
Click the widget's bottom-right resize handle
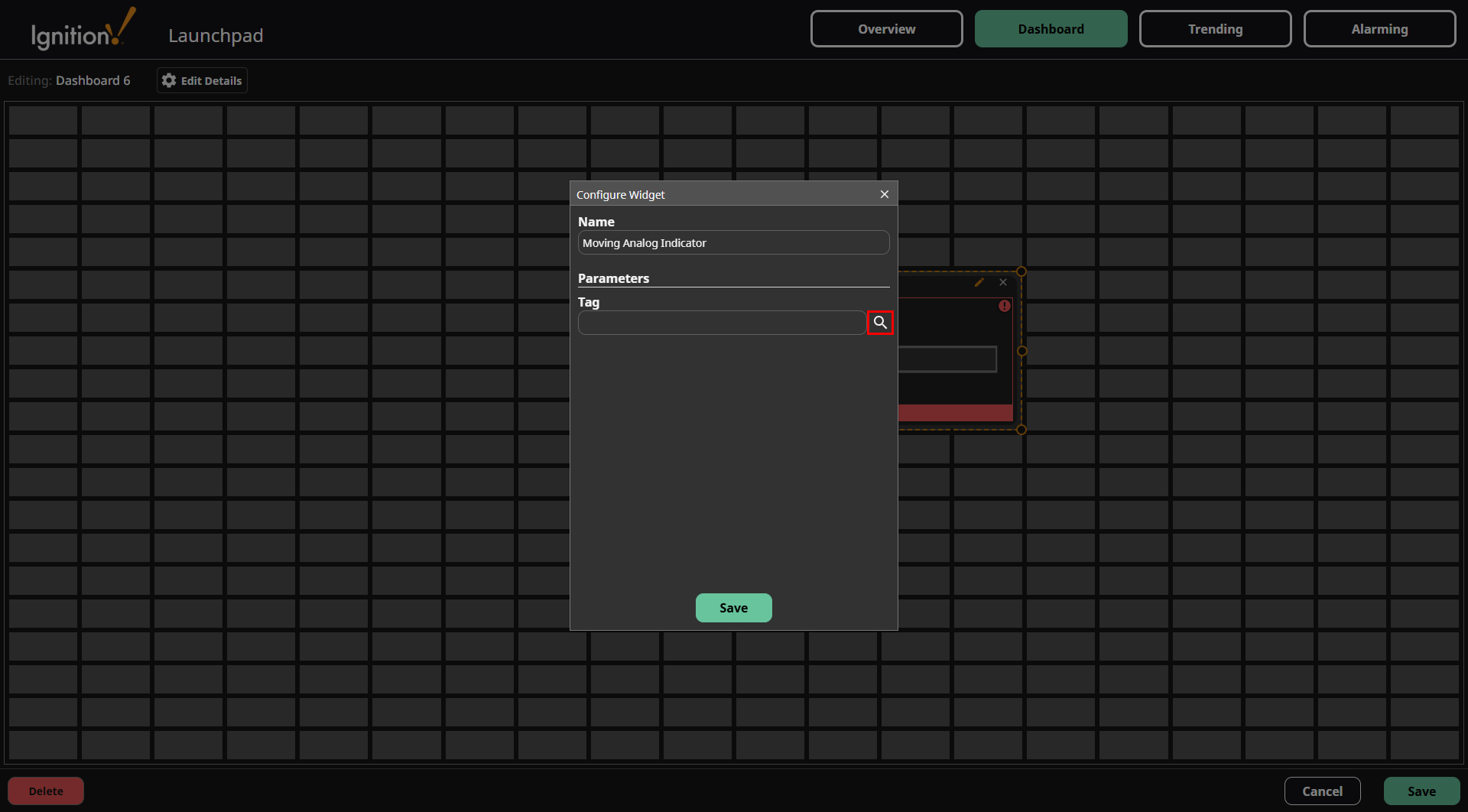(x=1022, y=429)
